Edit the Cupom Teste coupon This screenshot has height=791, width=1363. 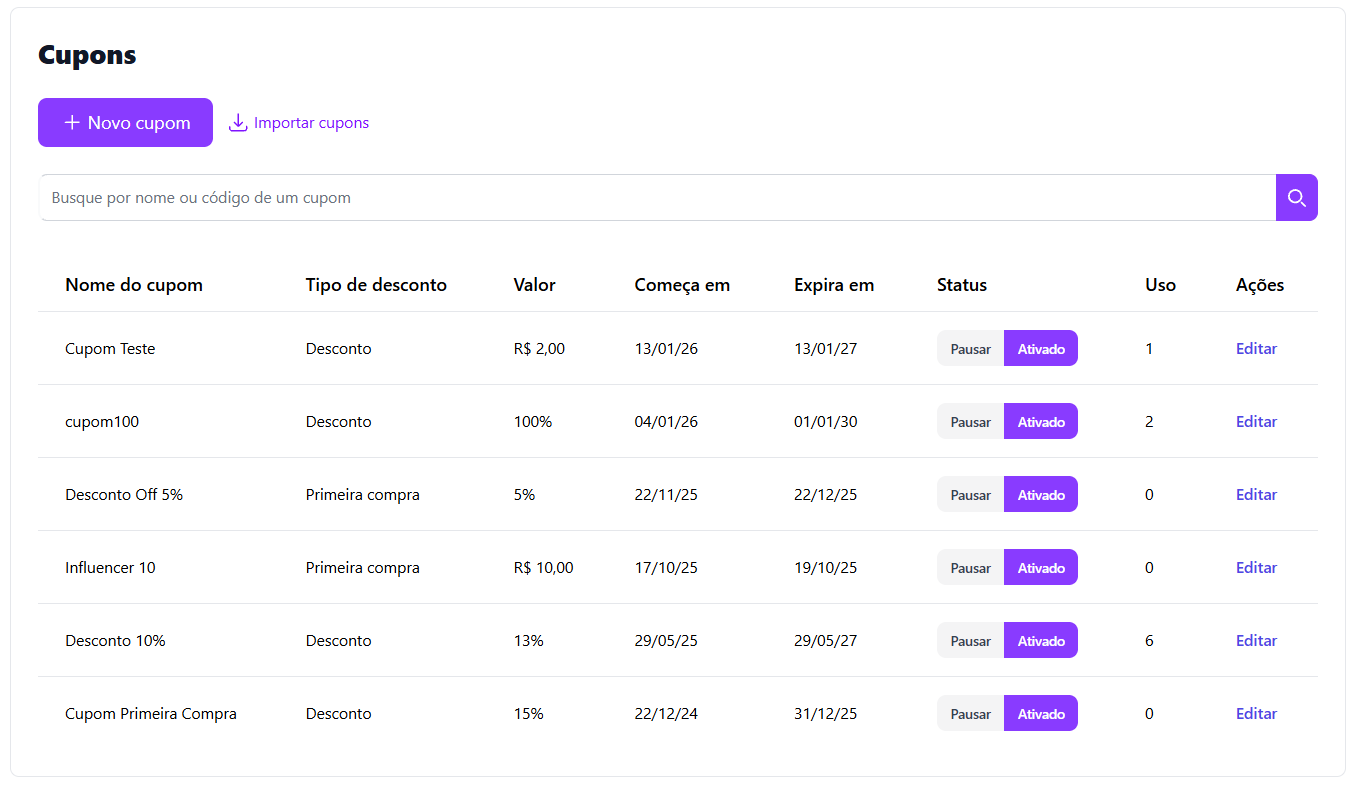[1256, 349]
